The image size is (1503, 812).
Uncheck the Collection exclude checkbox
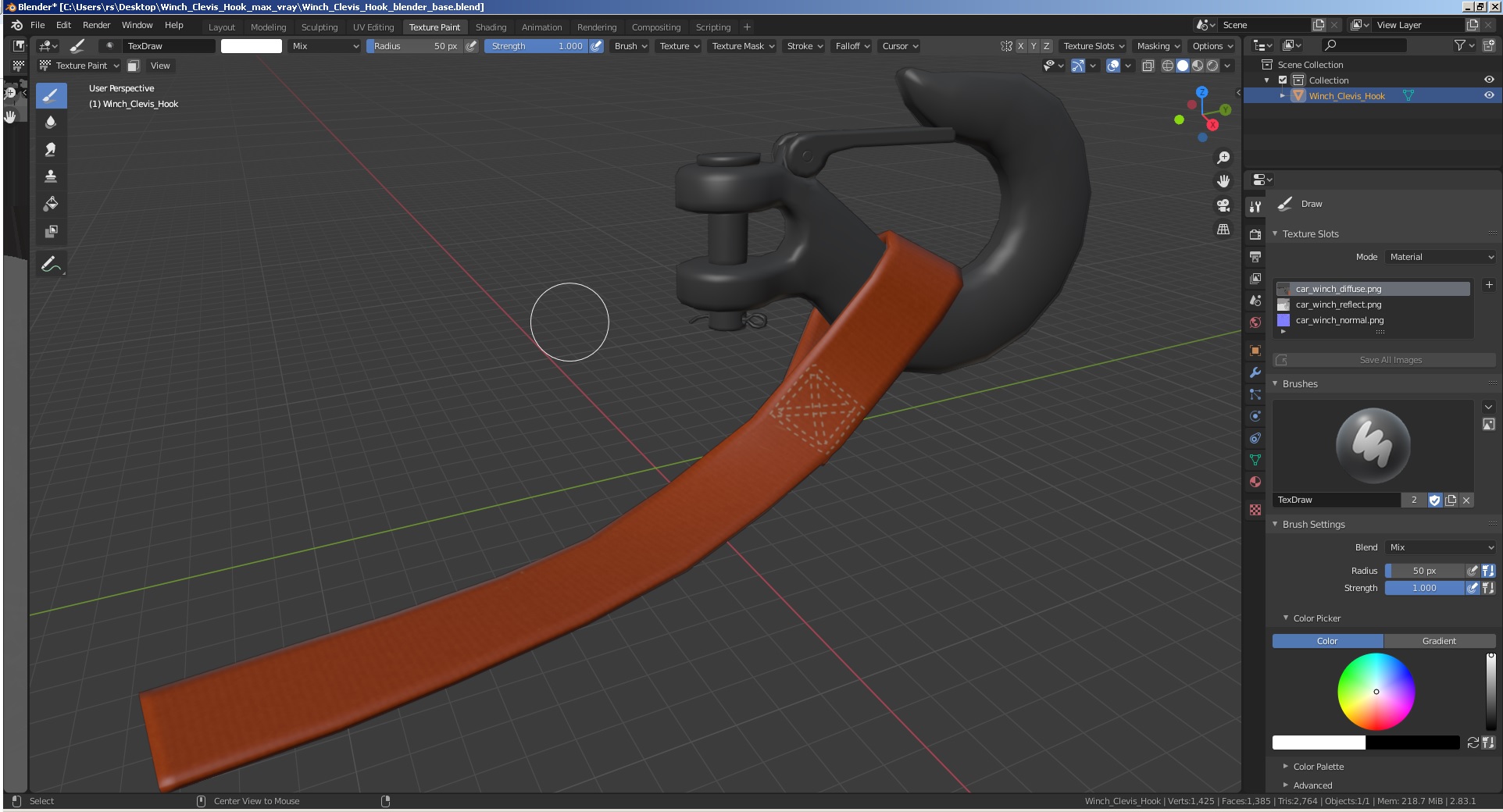click(1283, 80)
